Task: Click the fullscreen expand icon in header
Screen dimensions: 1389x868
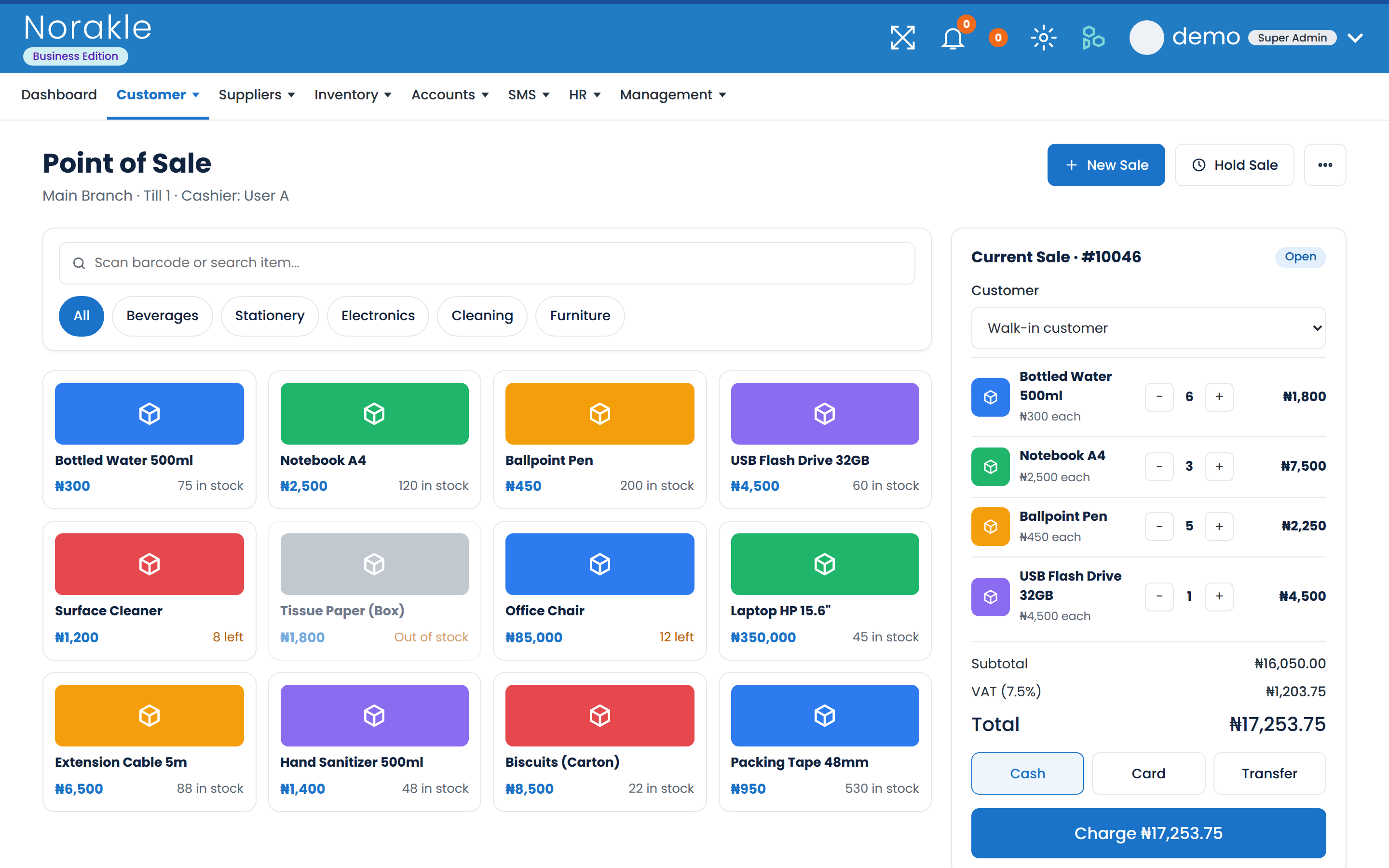Action: [902, 38]
